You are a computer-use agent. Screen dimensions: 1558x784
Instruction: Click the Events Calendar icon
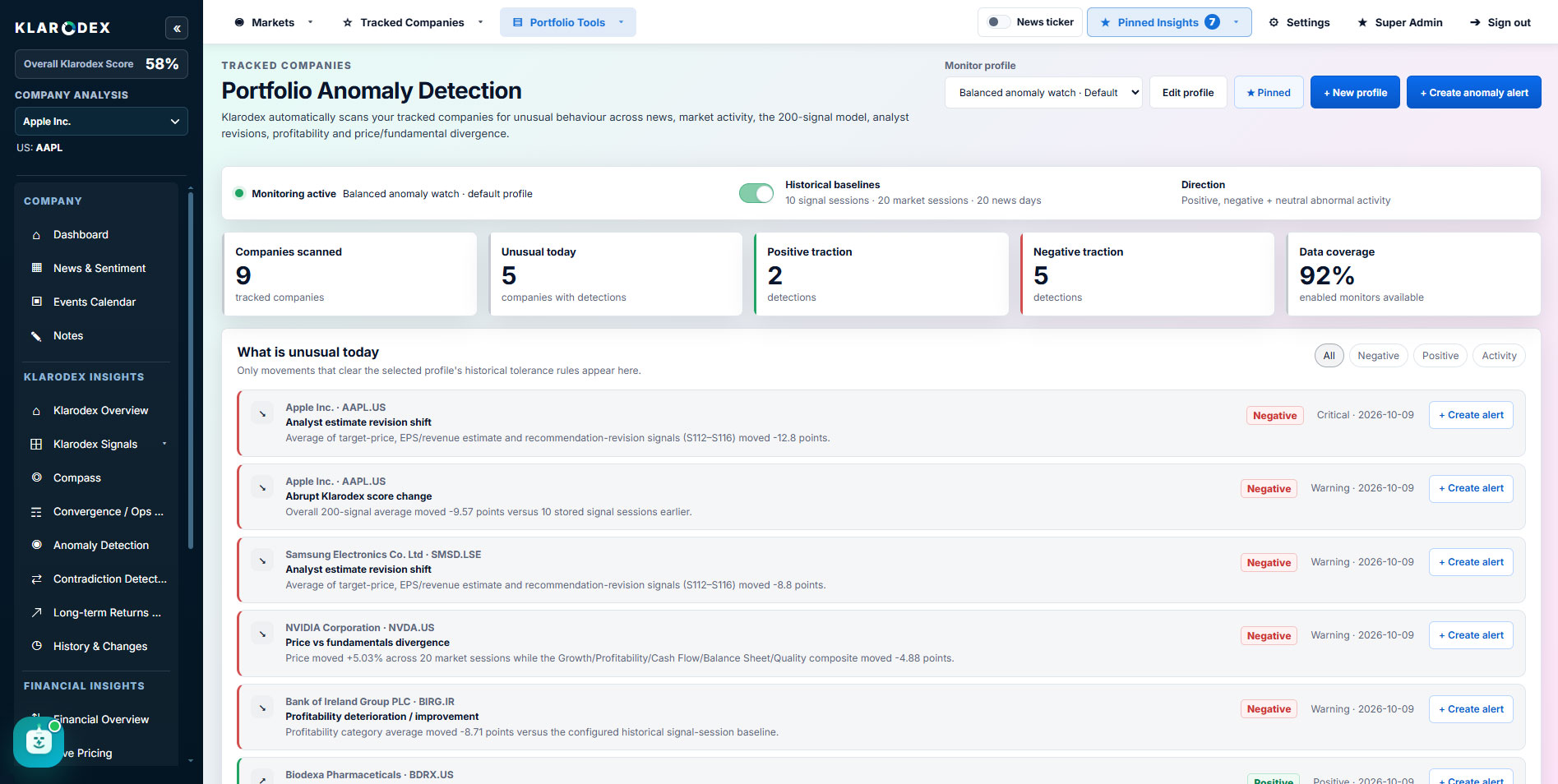coord(36,302)
